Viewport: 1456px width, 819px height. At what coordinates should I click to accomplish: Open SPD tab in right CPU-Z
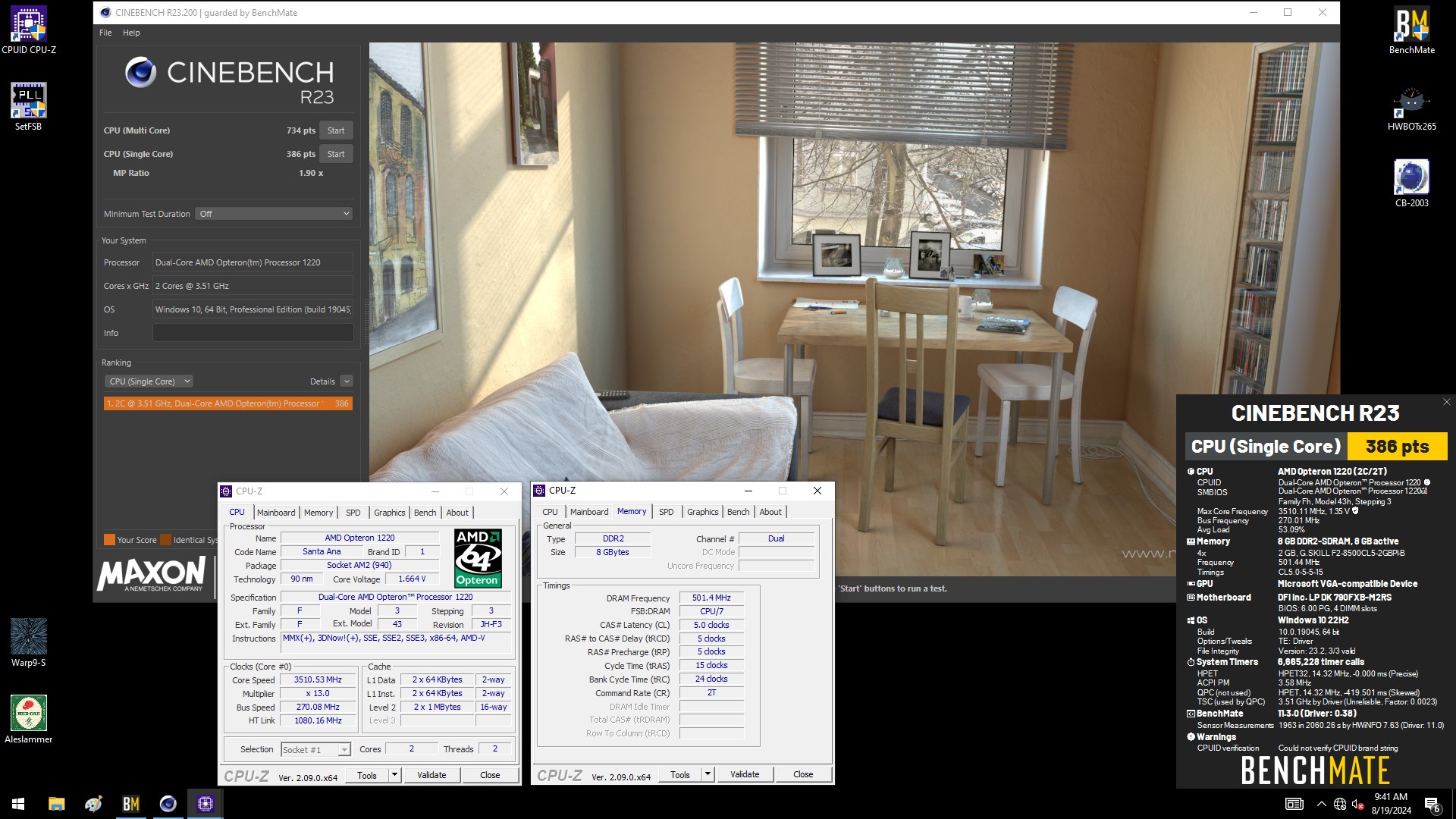pos(667,512)
